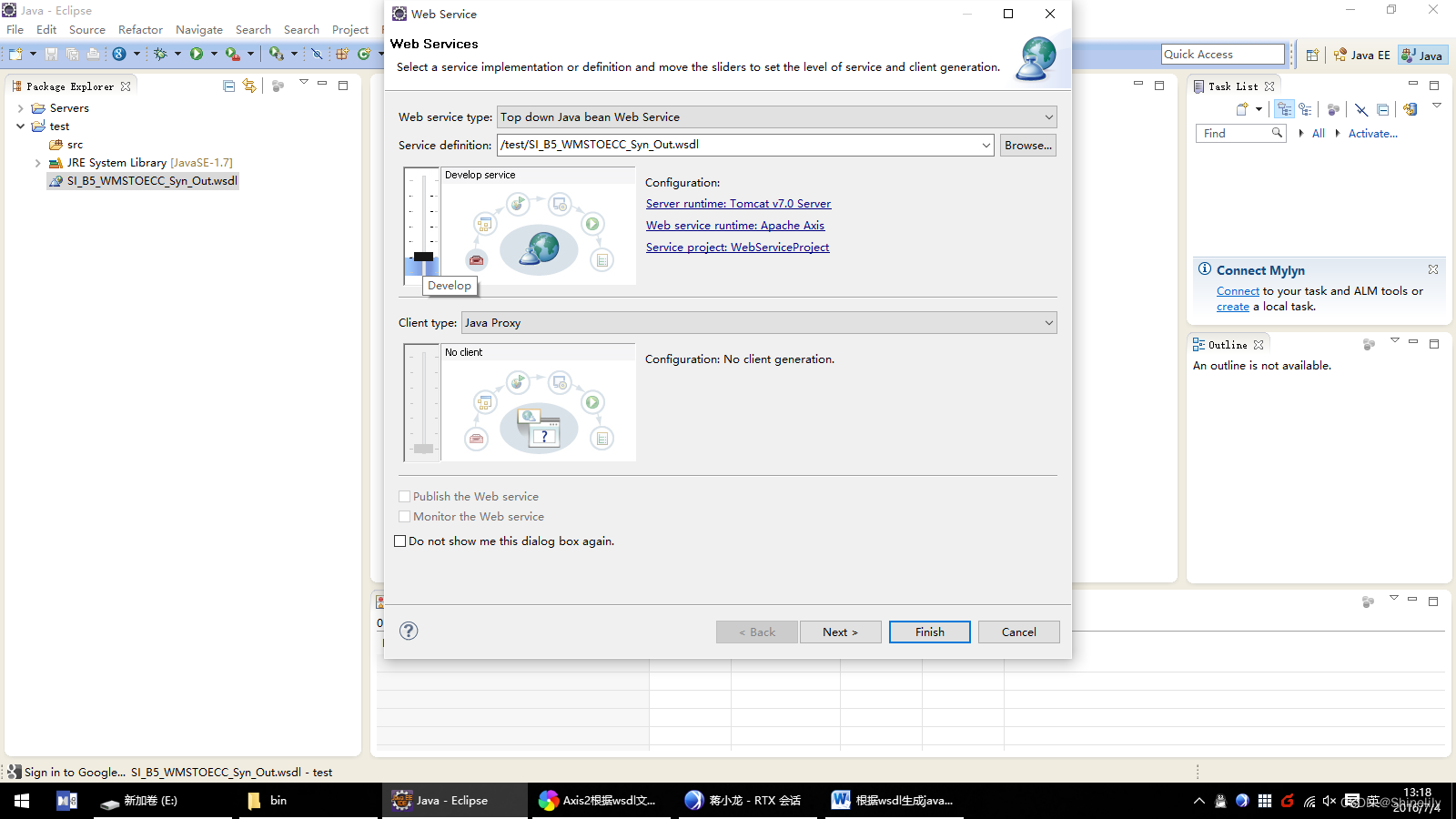Click the New Task icon in Task List
1456x819 pixels.
pyautogui.click(x=1242, y=109)
